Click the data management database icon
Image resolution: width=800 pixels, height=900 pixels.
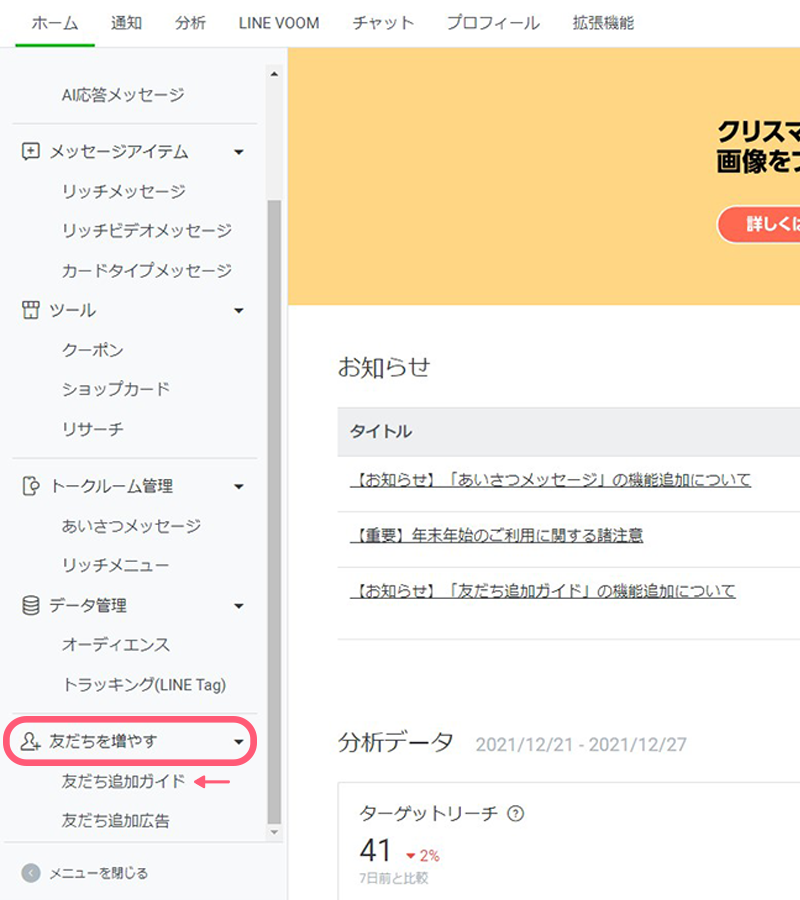coord(30,606)
